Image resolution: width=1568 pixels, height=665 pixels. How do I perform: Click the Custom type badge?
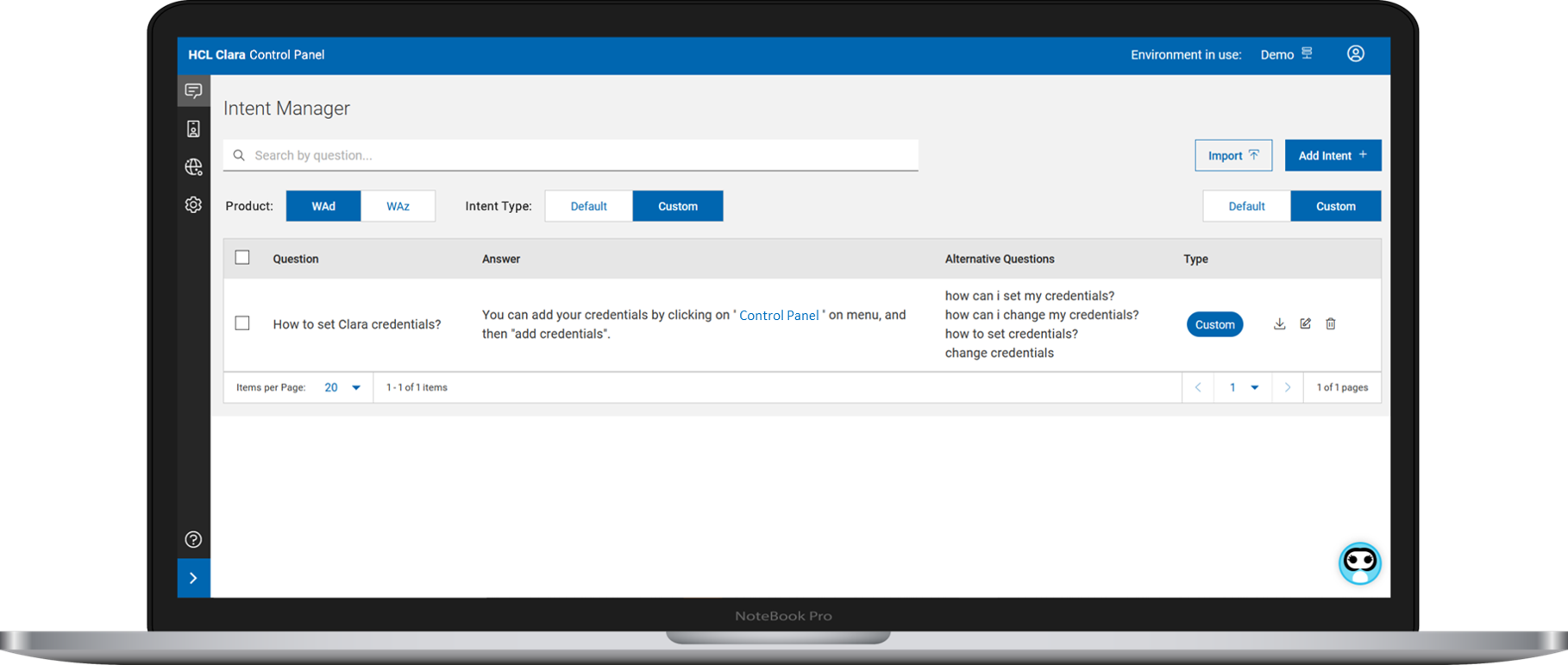(1214, 324)
